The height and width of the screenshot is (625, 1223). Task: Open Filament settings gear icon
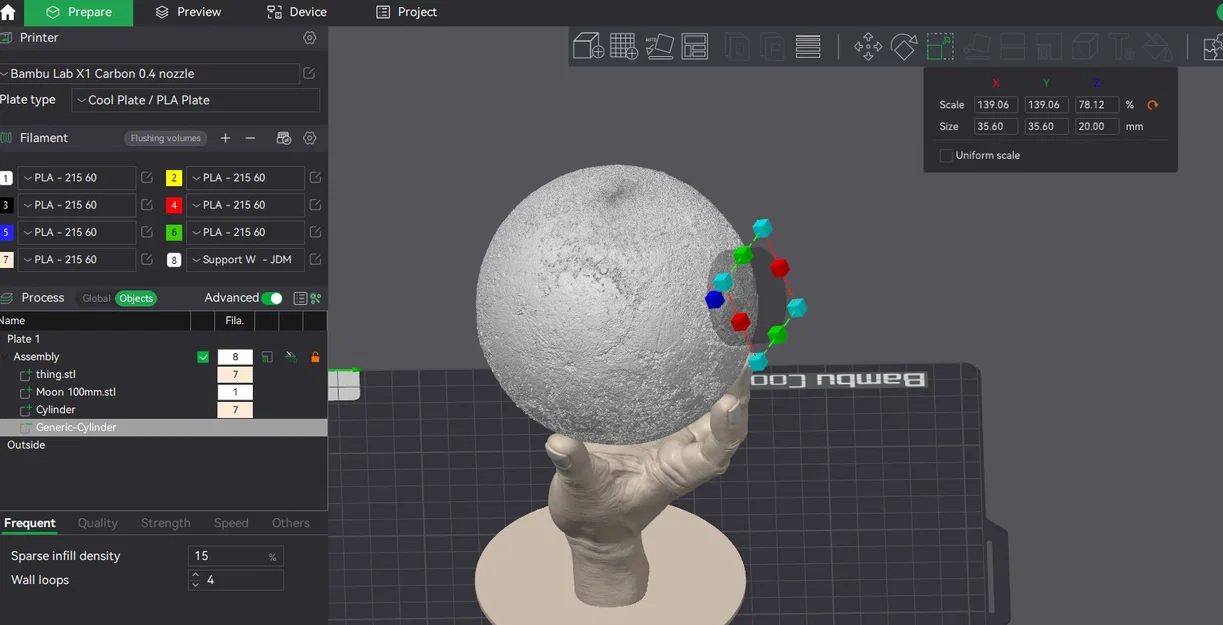[x=310, y=138]
